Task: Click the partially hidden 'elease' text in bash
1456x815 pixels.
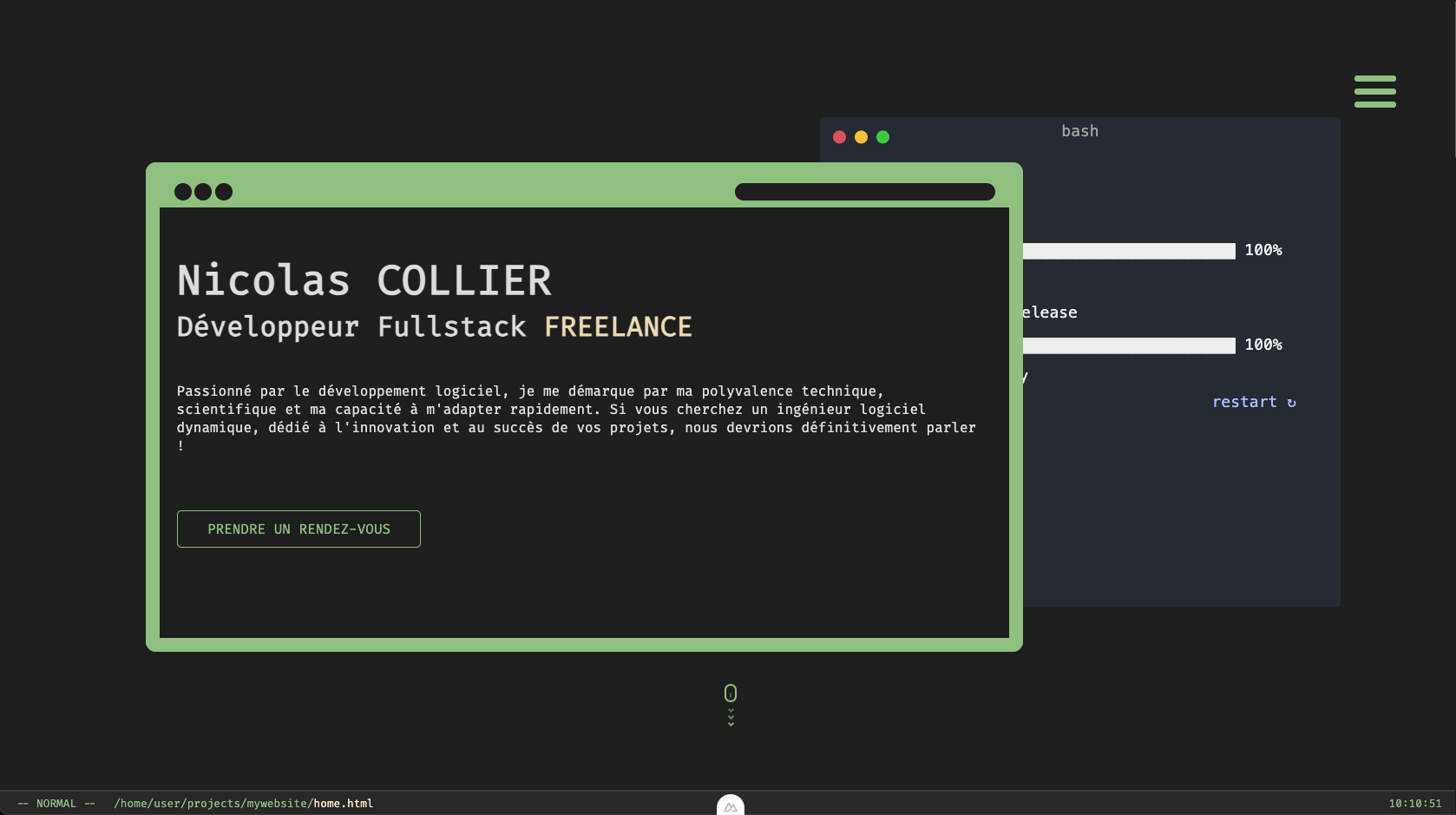Action: click(x=1050, y=312)
